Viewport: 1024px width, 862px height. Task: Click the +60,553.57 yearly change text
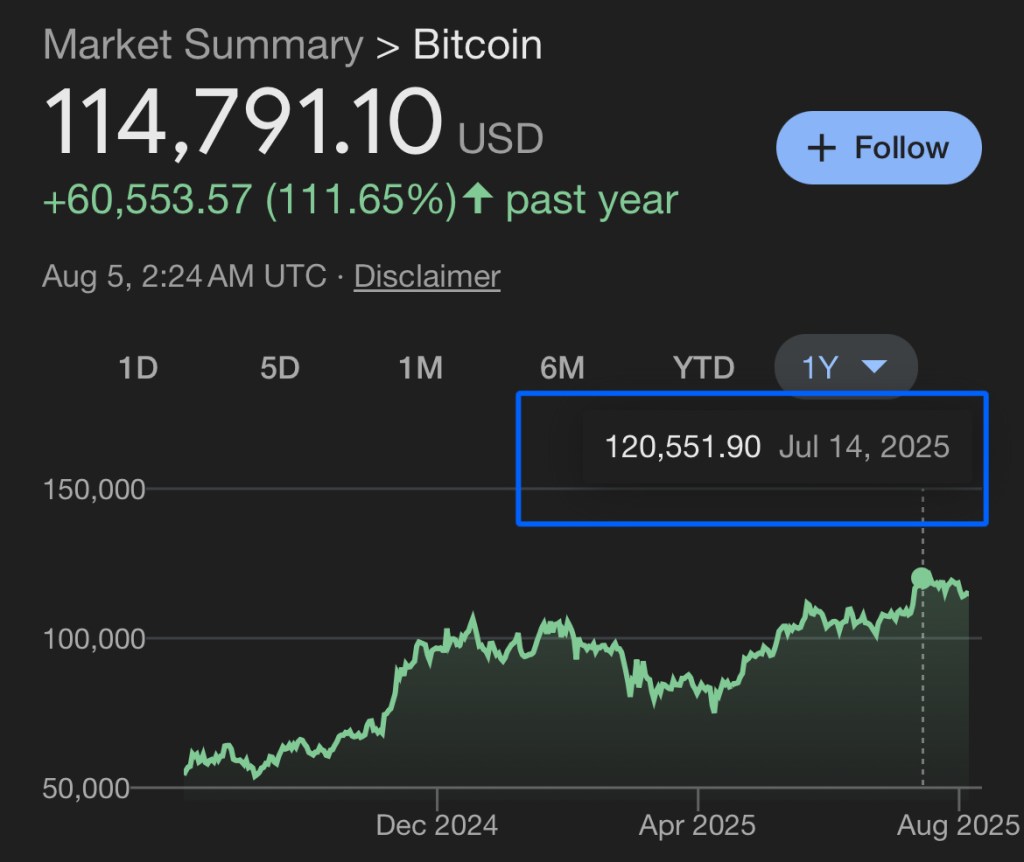(147, 200)
